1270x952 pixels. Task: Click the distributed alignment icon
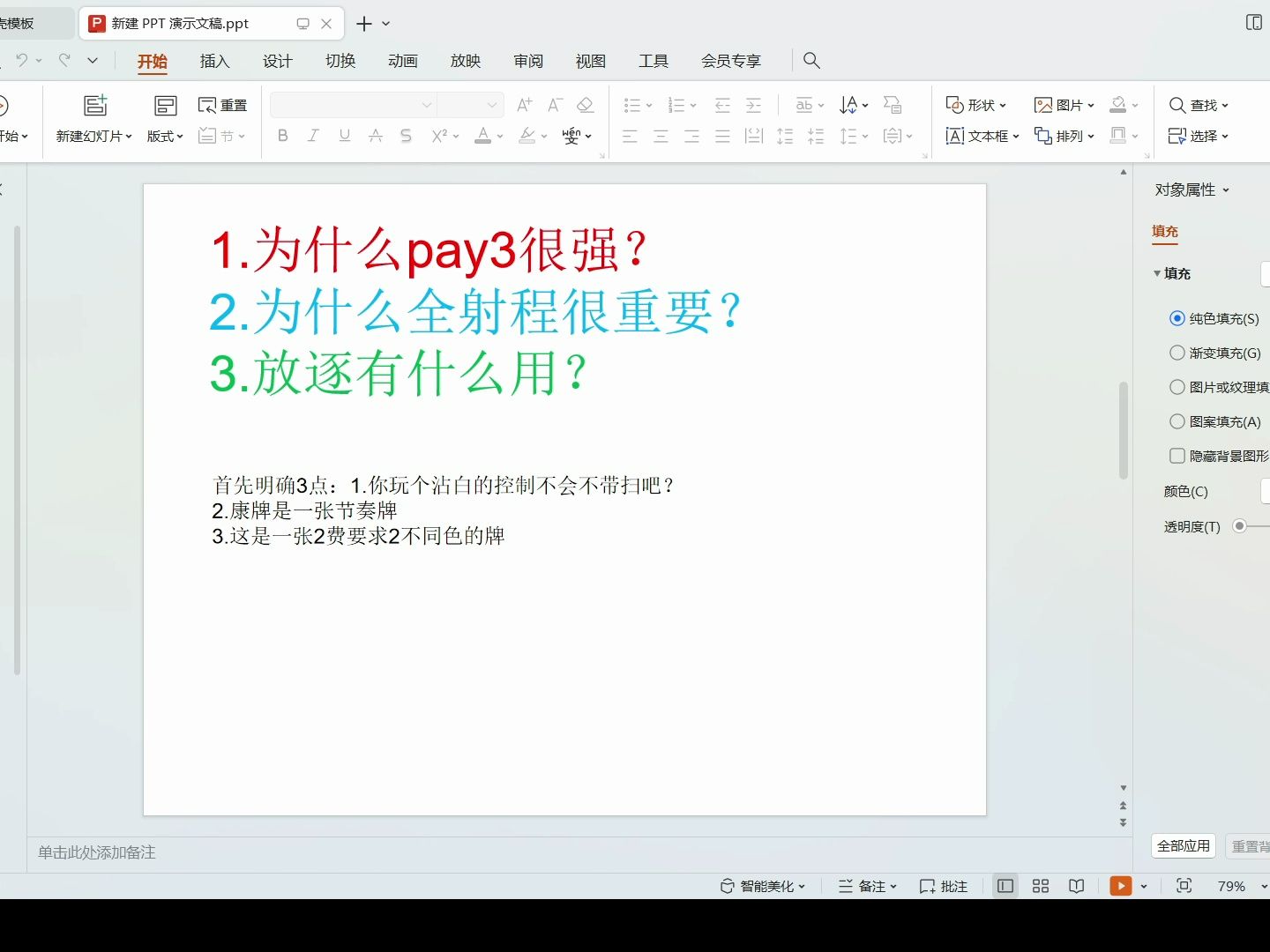[753, 136]
